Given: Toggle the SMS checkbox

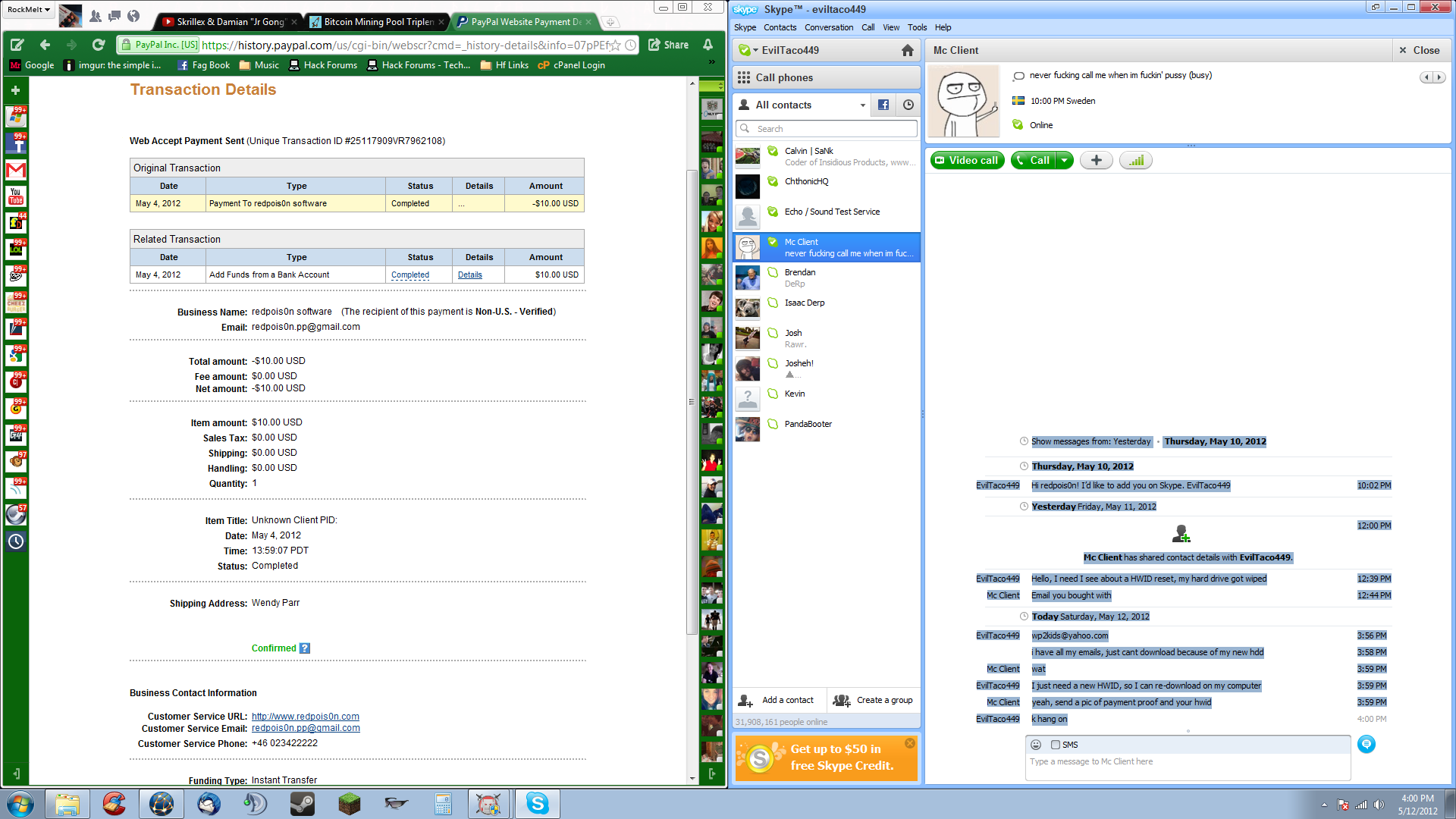Looking at the screenshot, I should click(1055, 745).
